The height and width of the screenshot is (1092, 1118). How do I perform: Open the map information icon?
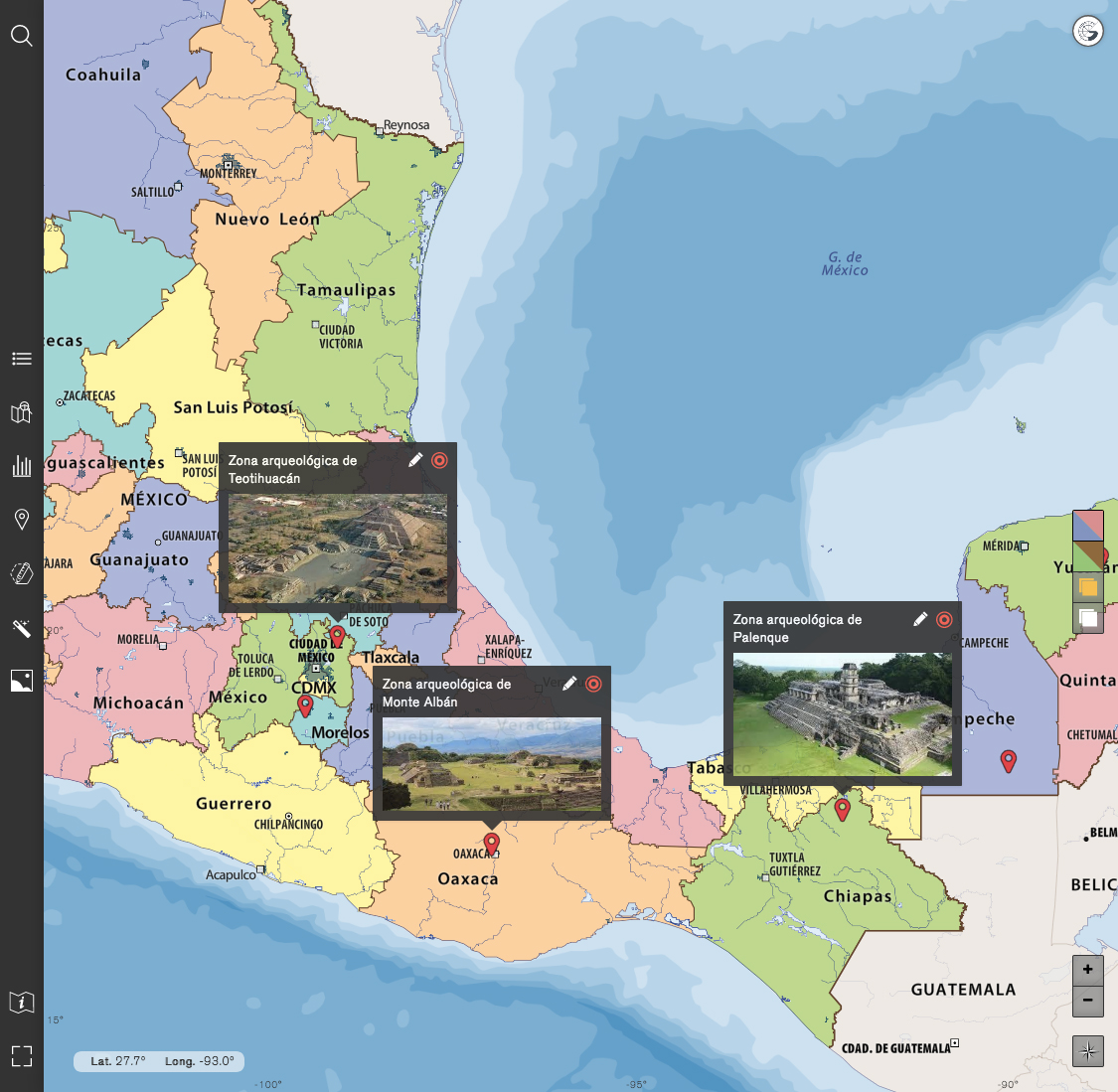pos(22,1003)
